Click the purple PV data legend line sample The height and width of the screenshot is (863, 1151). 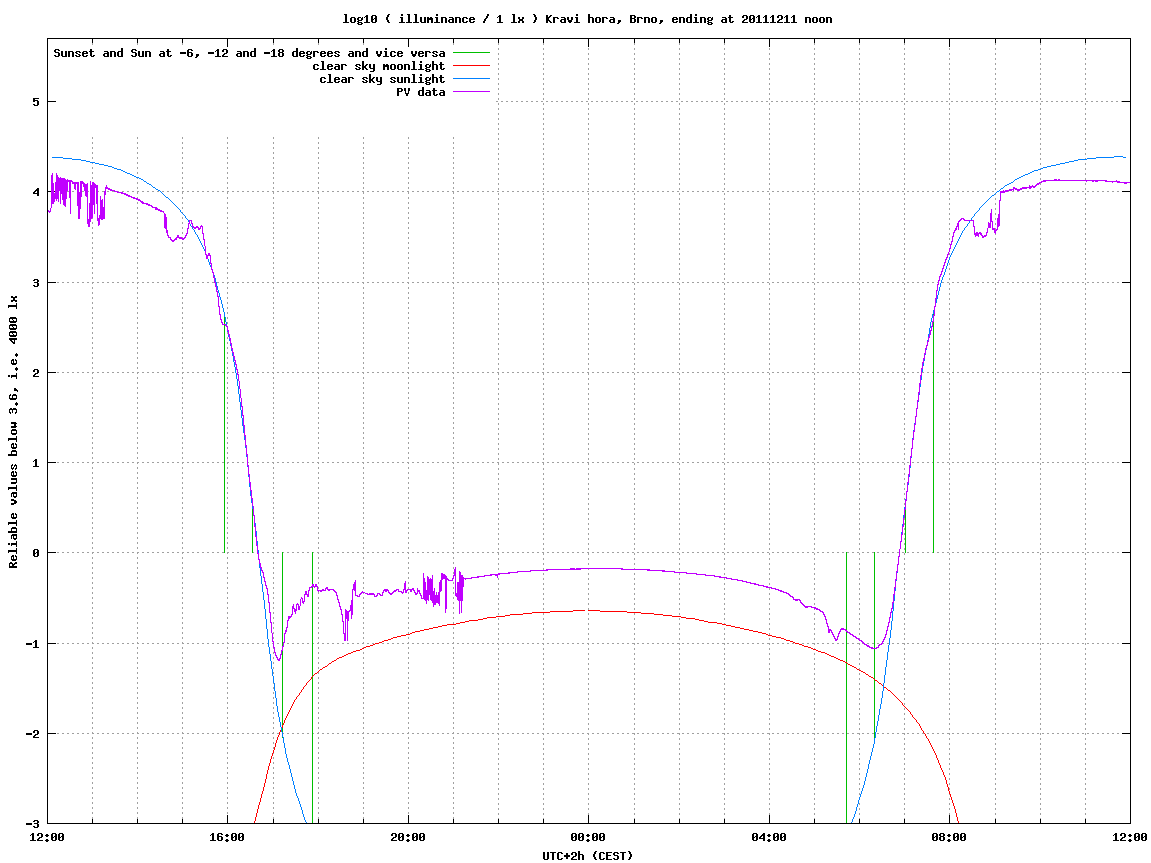(x=471, y=92)
